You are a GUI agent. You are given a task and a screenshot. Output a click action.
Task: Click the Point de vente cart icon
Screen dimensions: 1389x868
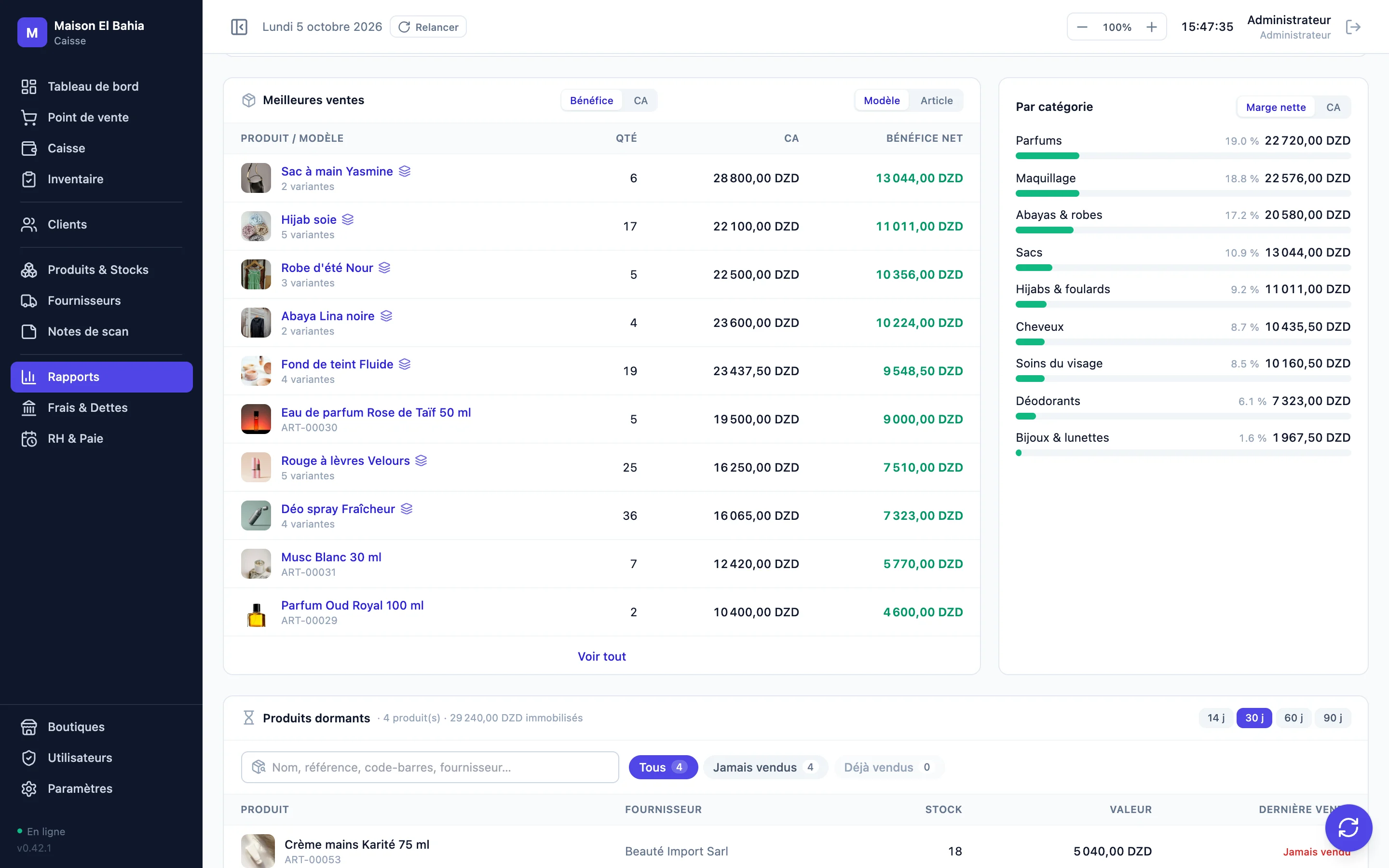click(x=29, y=117)
